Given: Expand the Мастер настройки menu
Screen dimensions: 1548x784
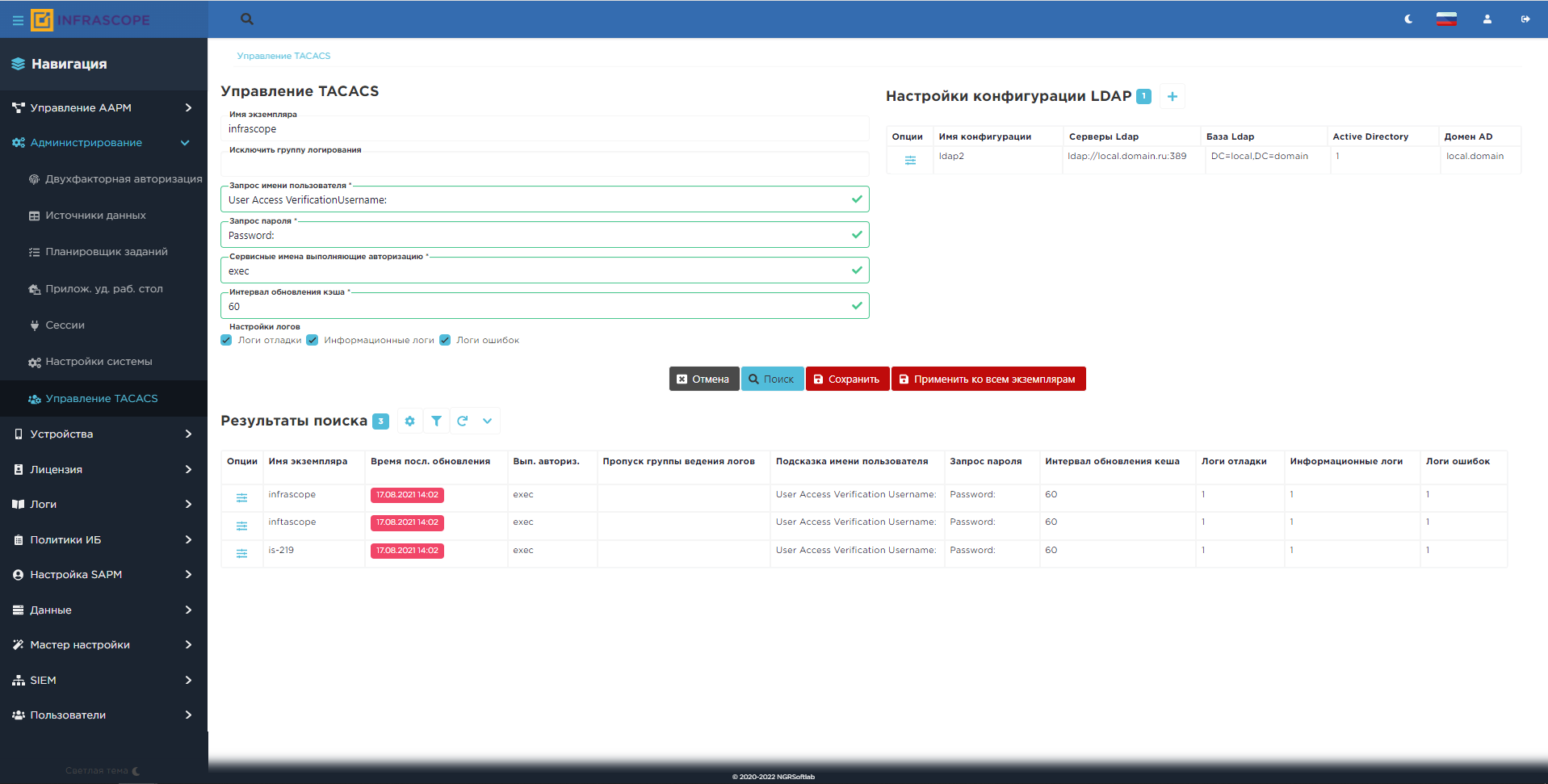Looking at the screenshot, I should tap(103, 645).
